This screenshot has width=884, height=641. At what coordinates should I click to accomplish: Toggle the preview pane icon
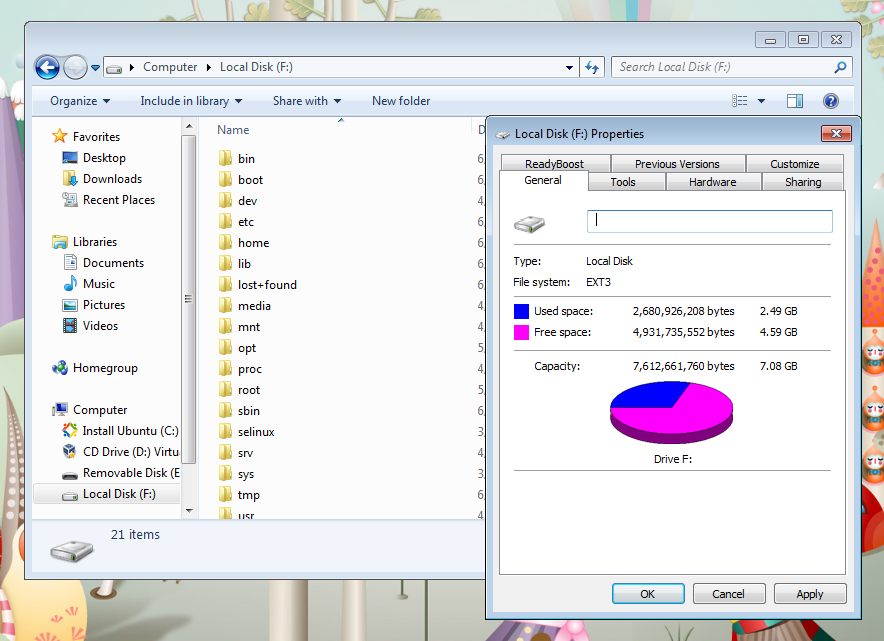point(795,101)
